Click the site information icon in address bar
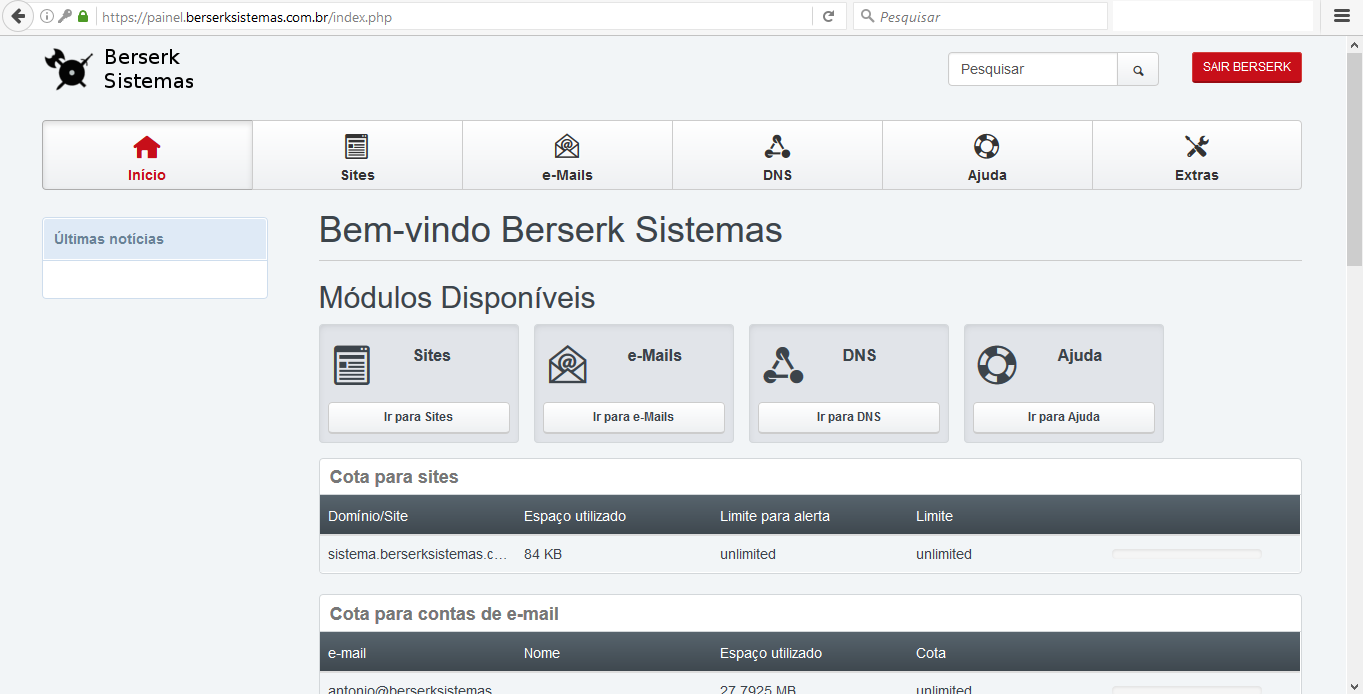This screenshot has width=1366, height=694. coord(46,16)
